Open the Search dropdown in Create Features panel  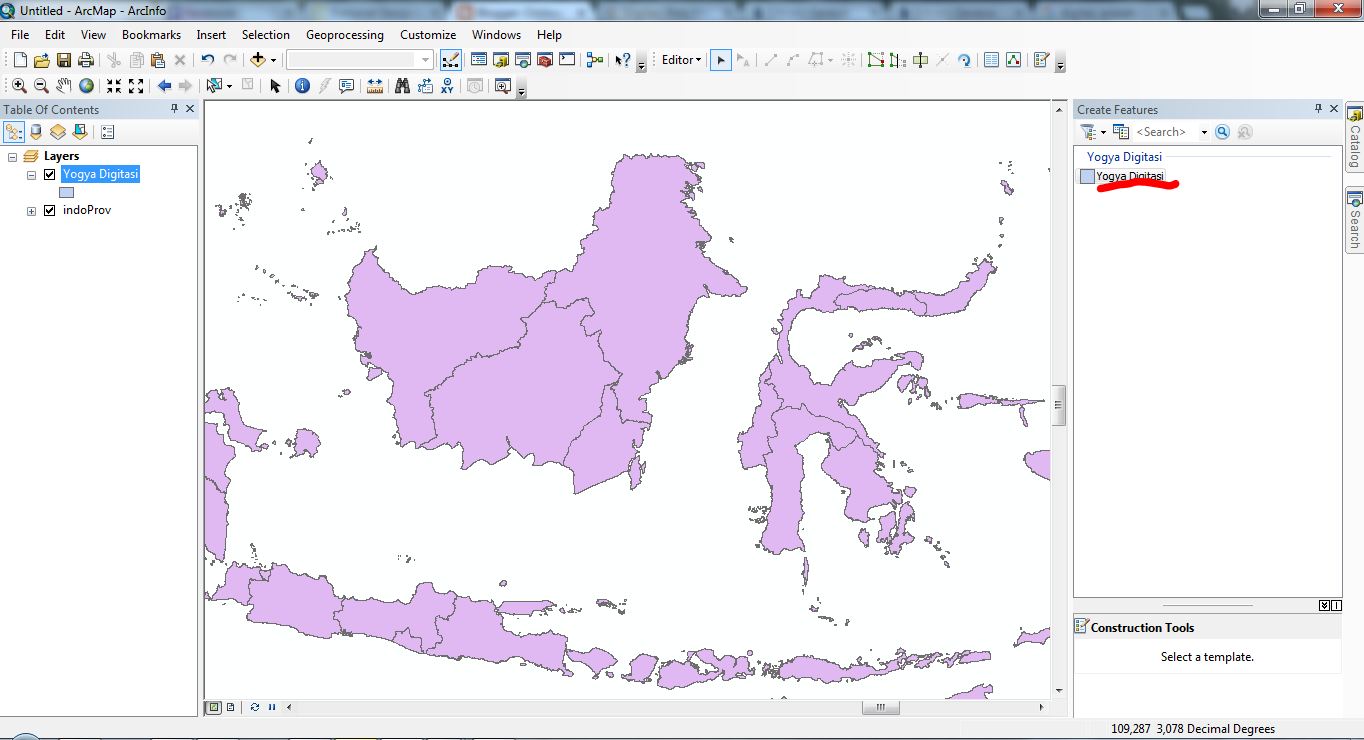pos(1204,131)
